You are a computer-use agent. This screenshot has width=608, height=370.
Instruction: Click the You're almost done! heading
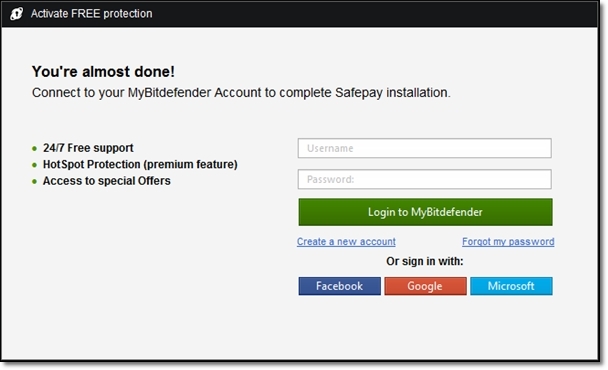(x=103, y=71)
